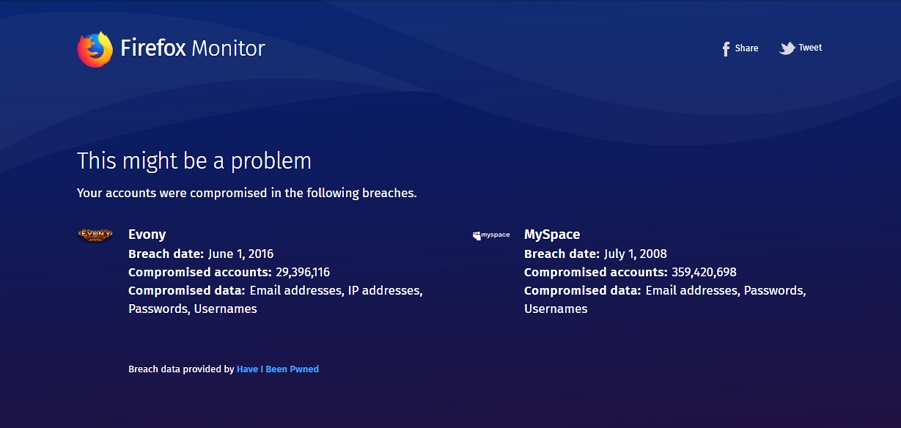Click the "Your accounts were compromised" sentence

coord(246,193)
